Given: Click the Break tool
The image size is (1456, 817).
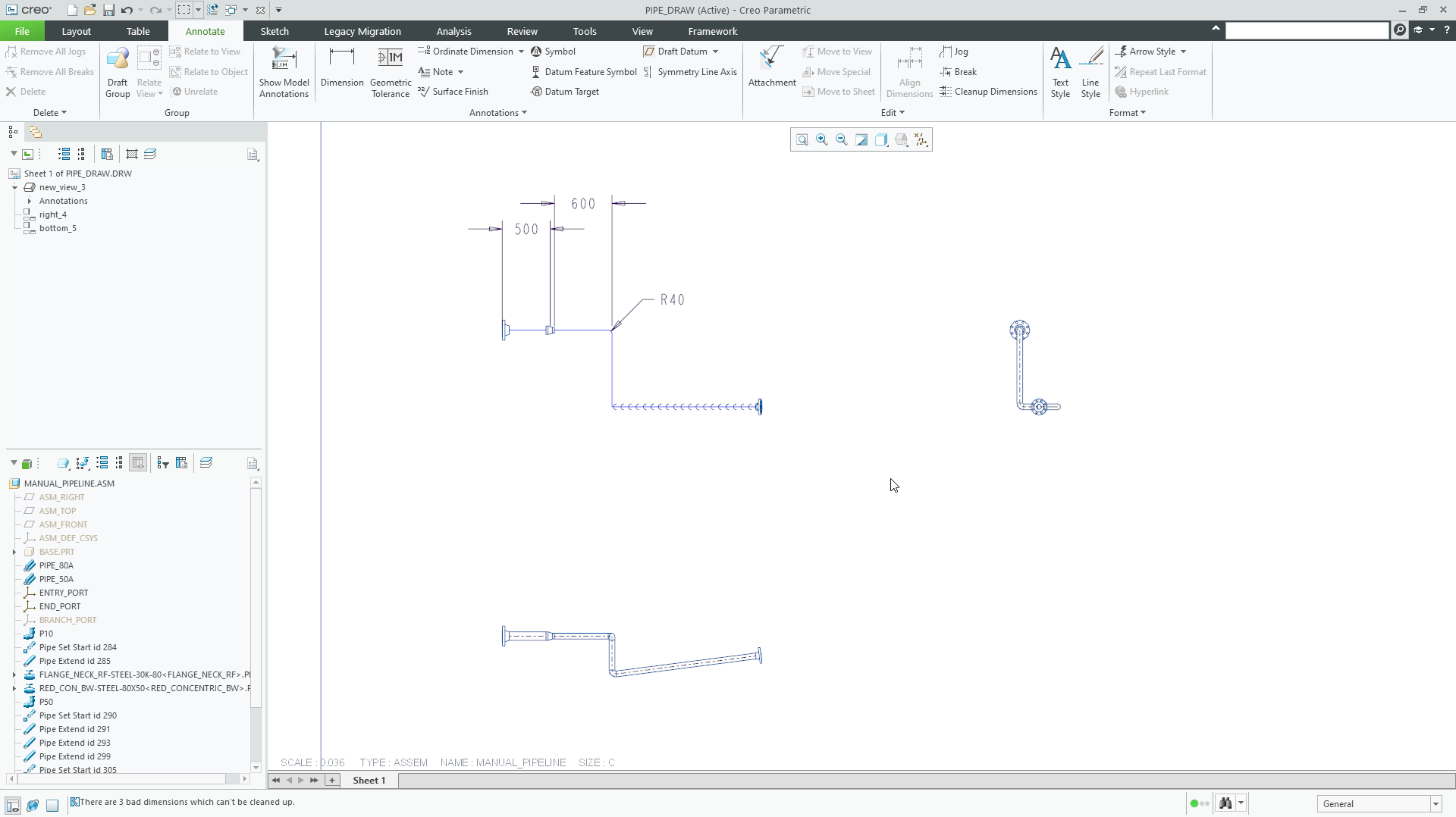Looking at the screenshot, I should pyautogui.click(x=958, y=72).
